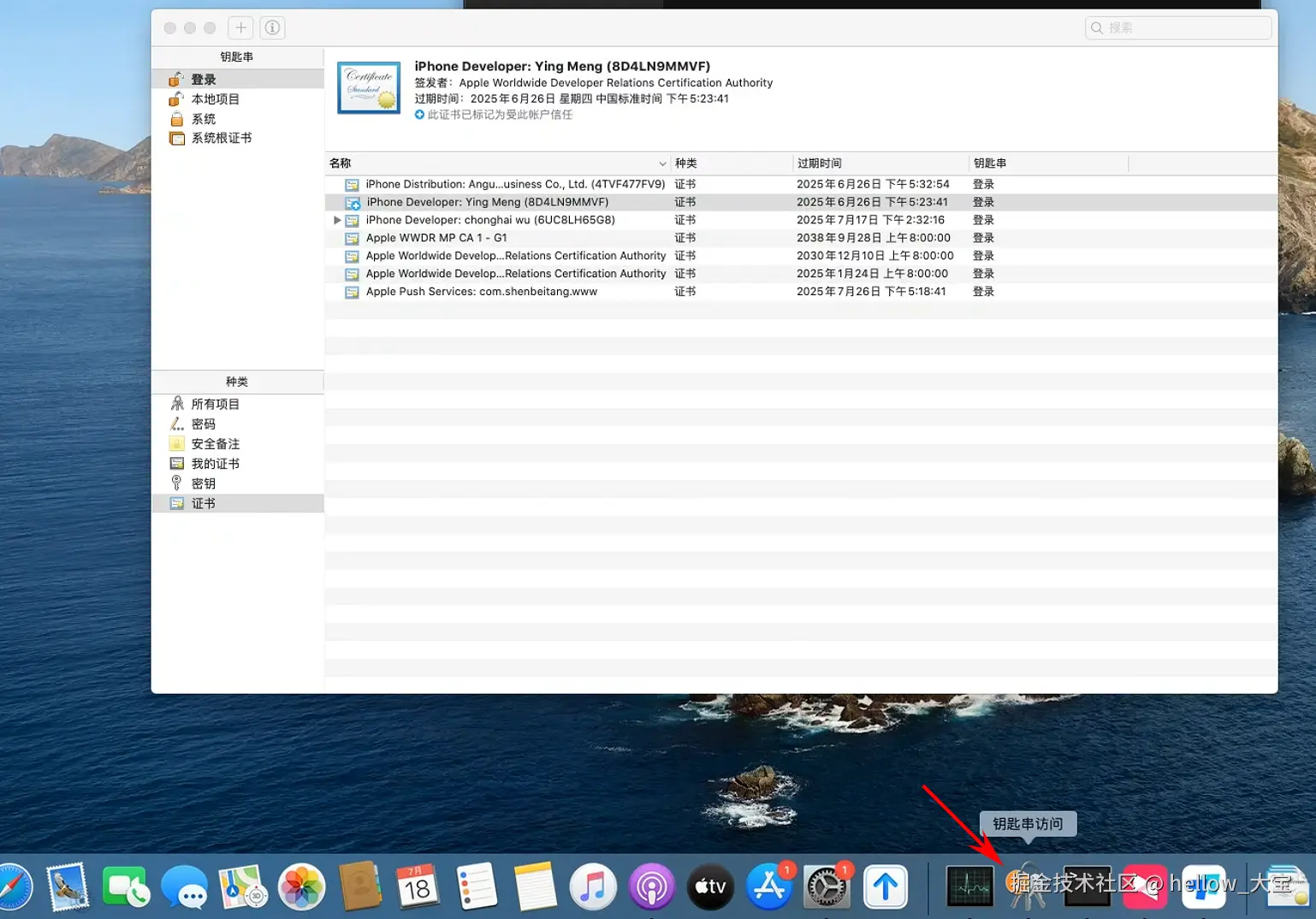Select the Apple Push Services certificate row
Viewport: 1316px width, 919px height.
(x=481, y=292)
